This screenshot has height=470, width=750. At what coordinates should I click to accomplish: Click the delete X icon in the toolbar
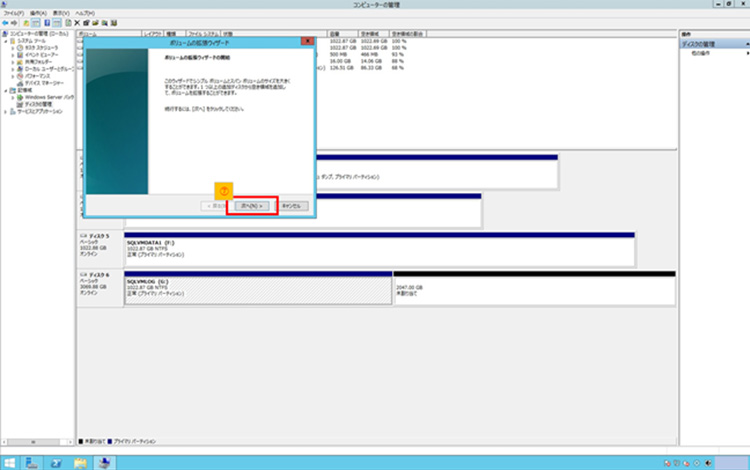point(78,22)
